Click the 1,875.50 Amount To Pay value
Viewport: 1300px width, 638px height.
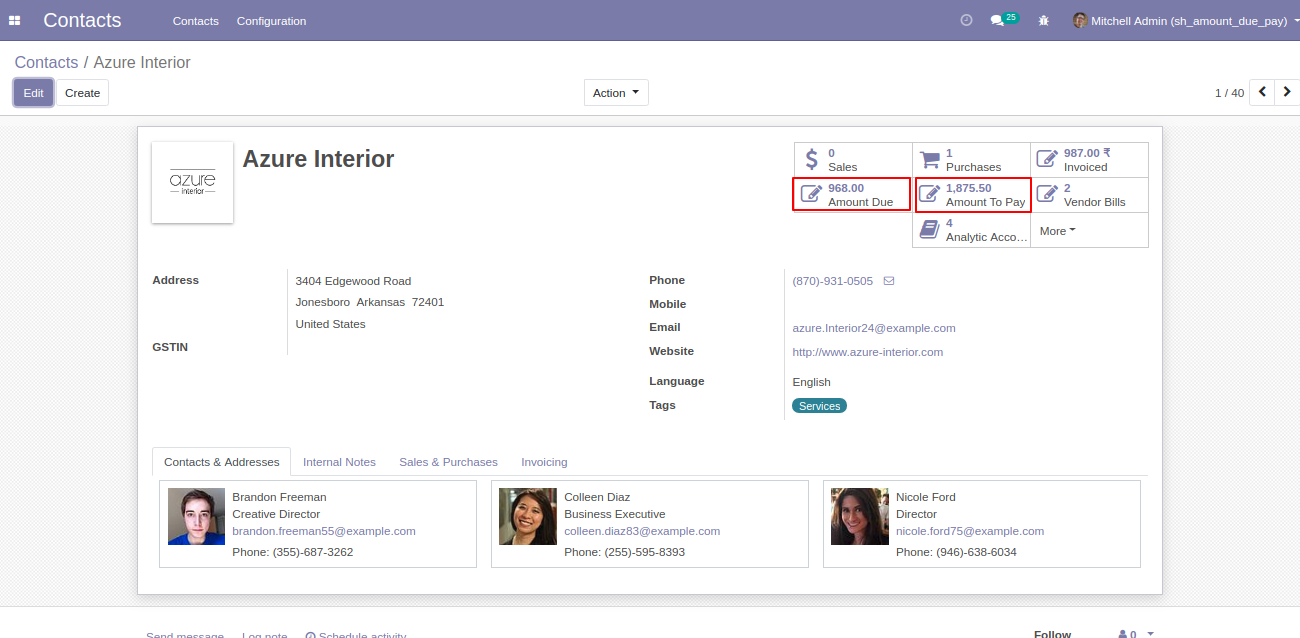pos(969,188)
